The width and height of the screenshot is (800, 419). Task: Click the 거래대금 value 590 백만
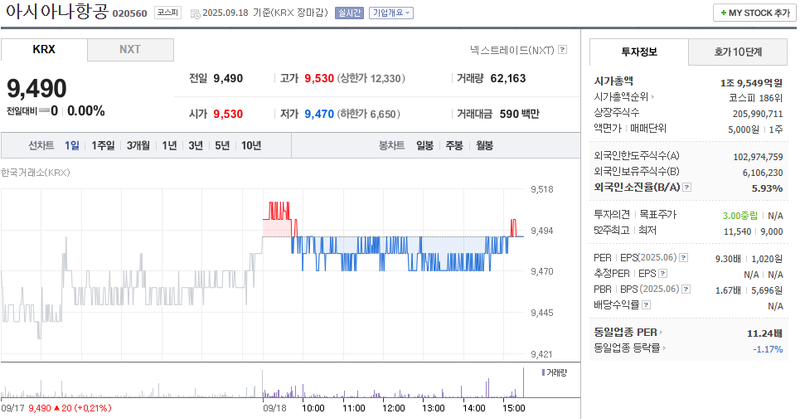tap(519, 114)
